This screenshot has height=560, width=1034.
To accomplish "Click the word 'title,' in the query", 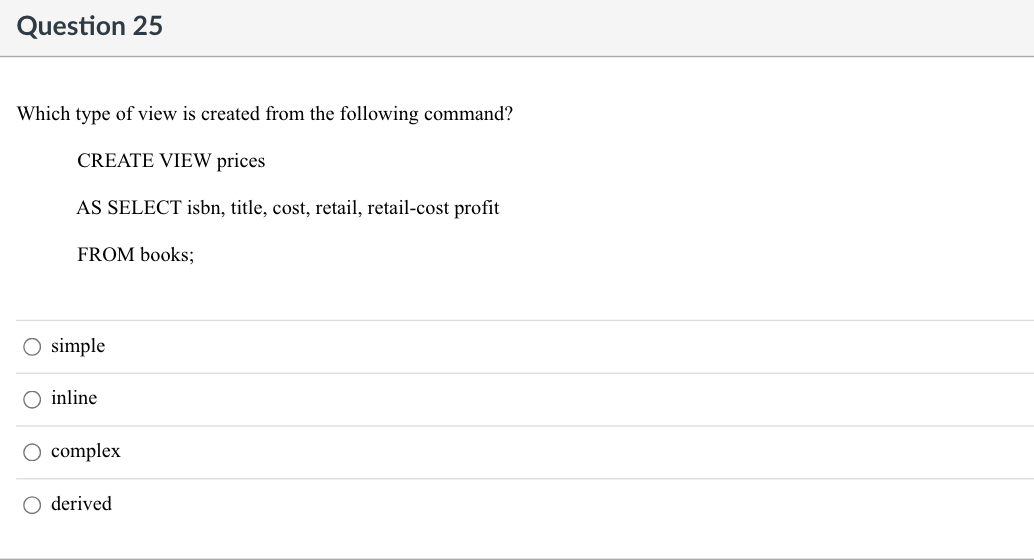I will (248, 208).
